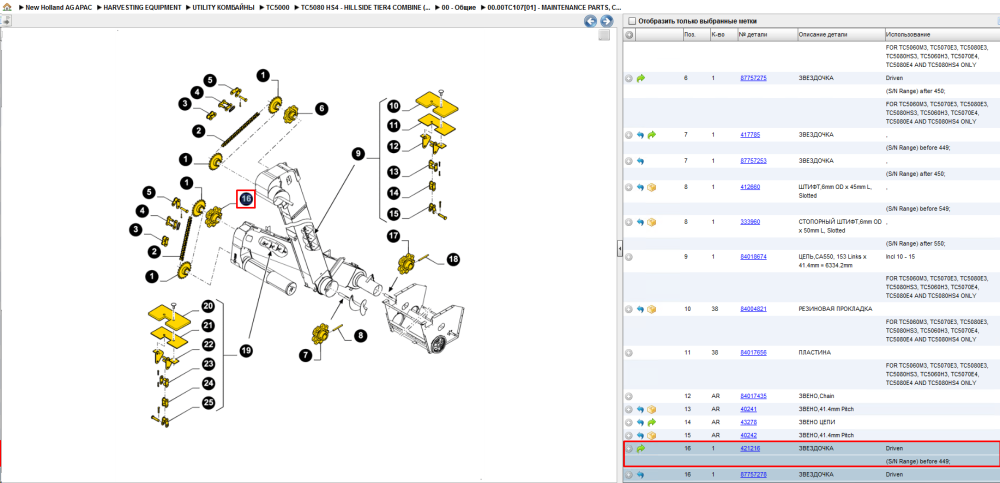The image size is (1000, 483).
Task: Open part number link 84017435
Action: point(753,396)
